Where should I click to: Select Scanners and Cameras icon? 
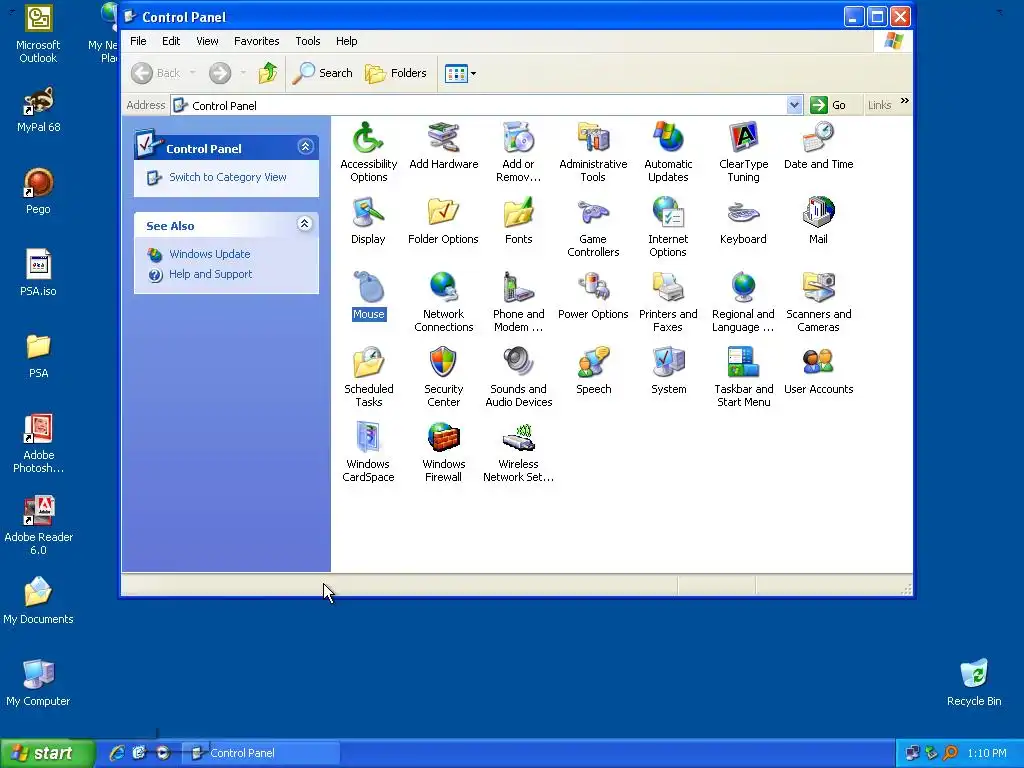click(818, 302)
